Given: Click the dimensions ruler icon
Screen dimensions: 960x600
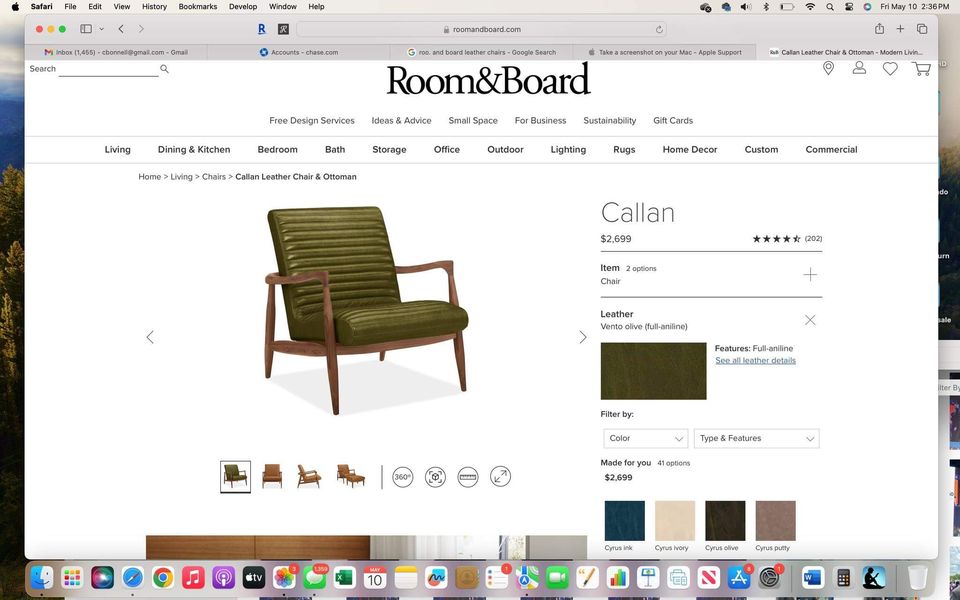Looking at the screenshot, I should click(x=468, y=477).
